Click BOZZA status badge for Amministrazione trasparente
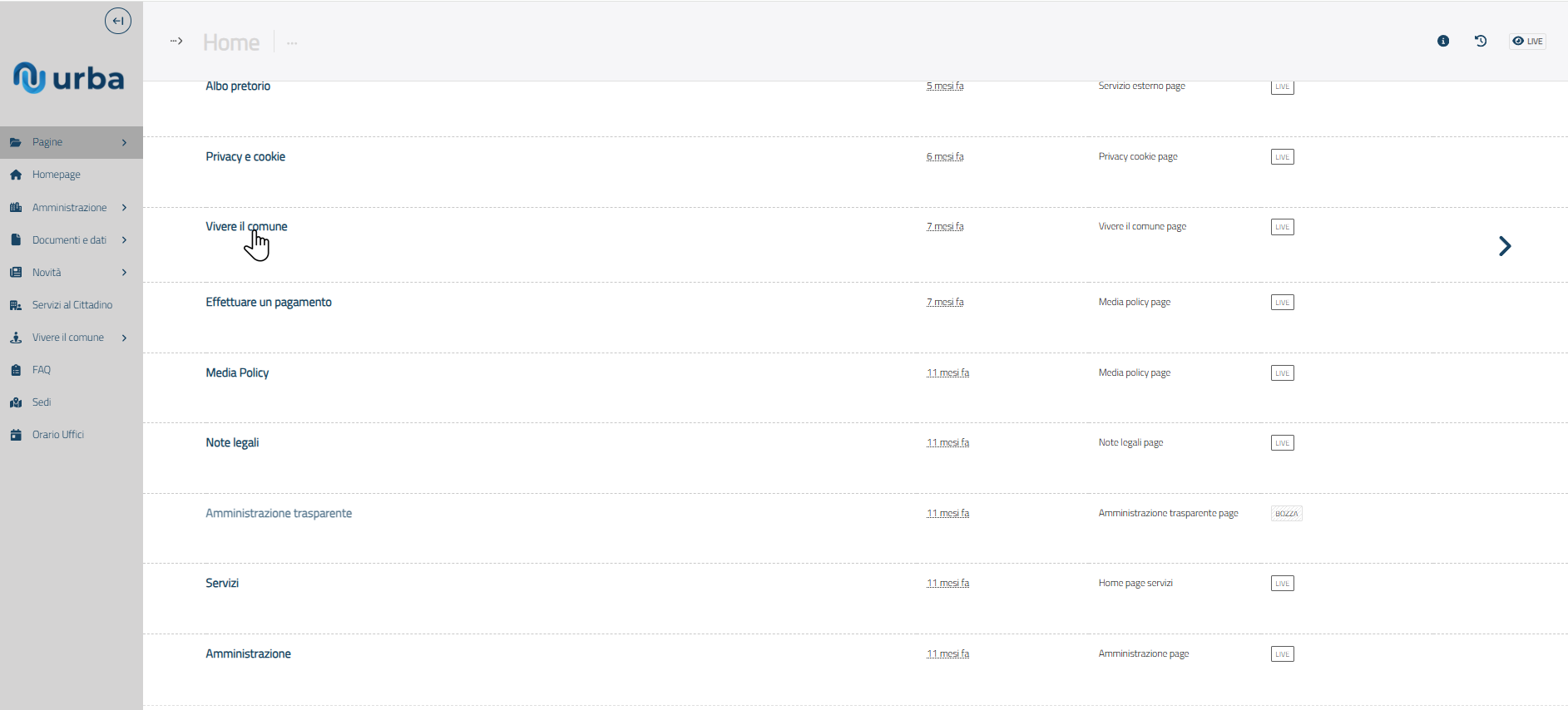This screenshot has height=710, width=1568. coord(1286,514)
